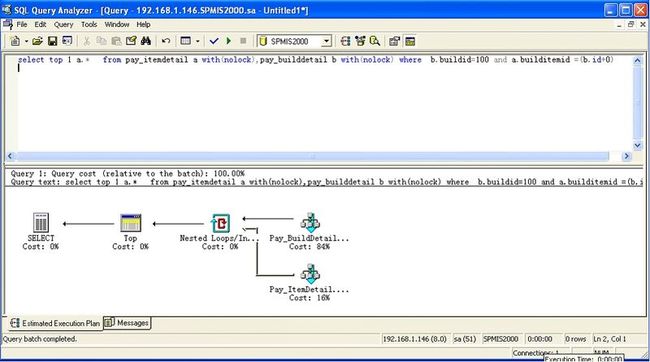Viewport: 650px width, 362px height.
Task: Open the Window menu
Action: coord(117,24)
